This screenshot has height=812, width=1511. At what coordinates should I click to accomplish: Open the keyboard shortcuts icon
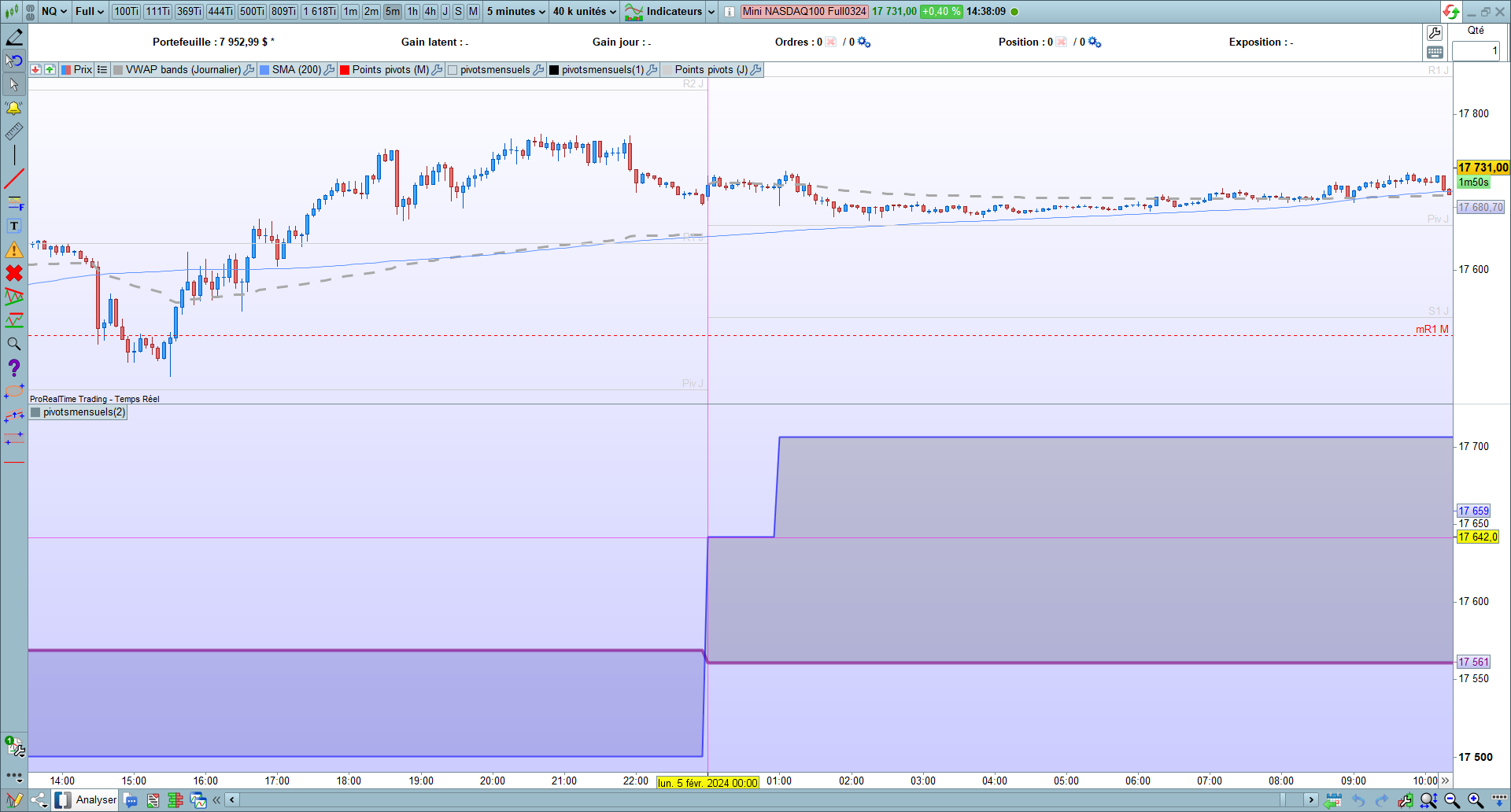point(1435,53)
